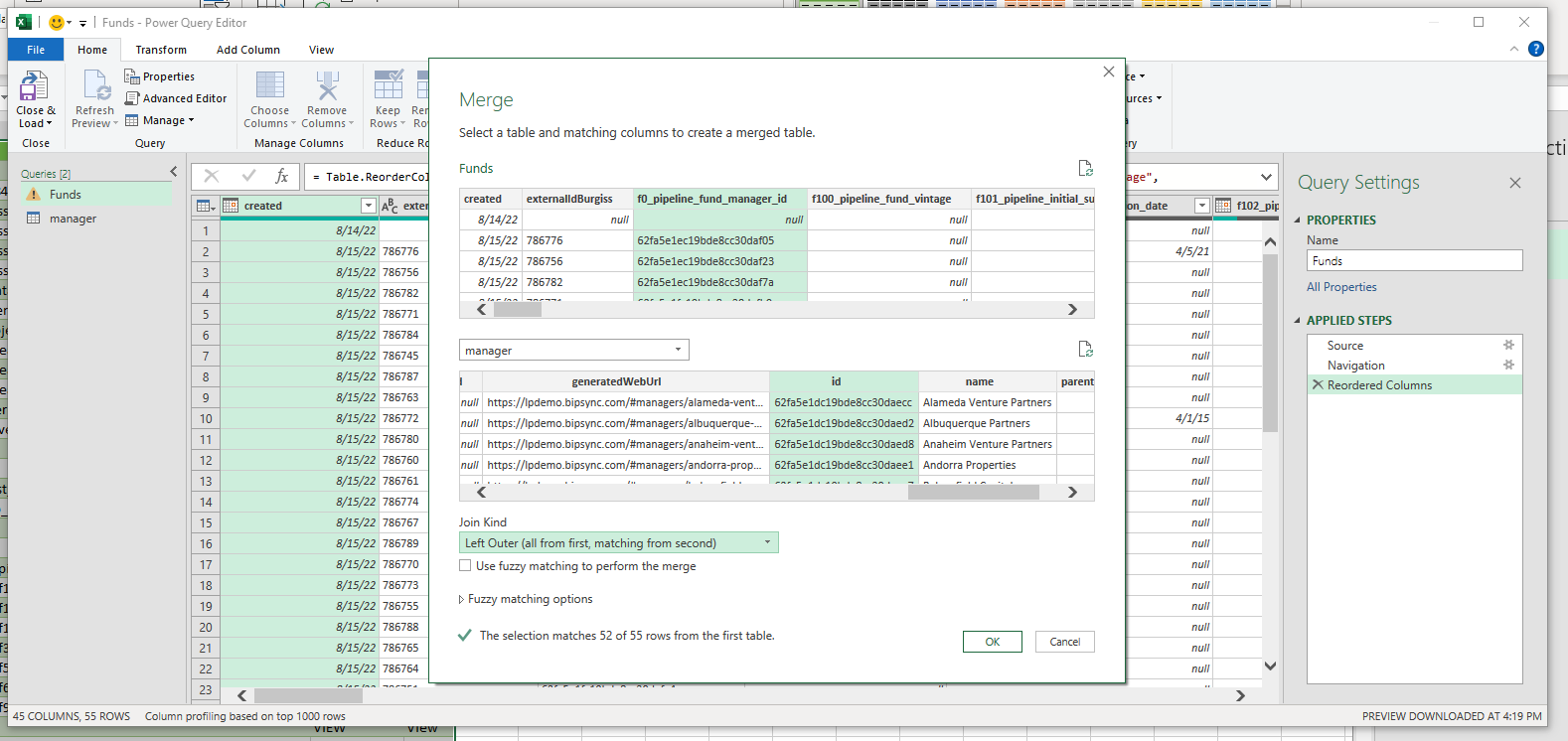
Task: Click the Remove Columns icon
Action: point(327,87)
